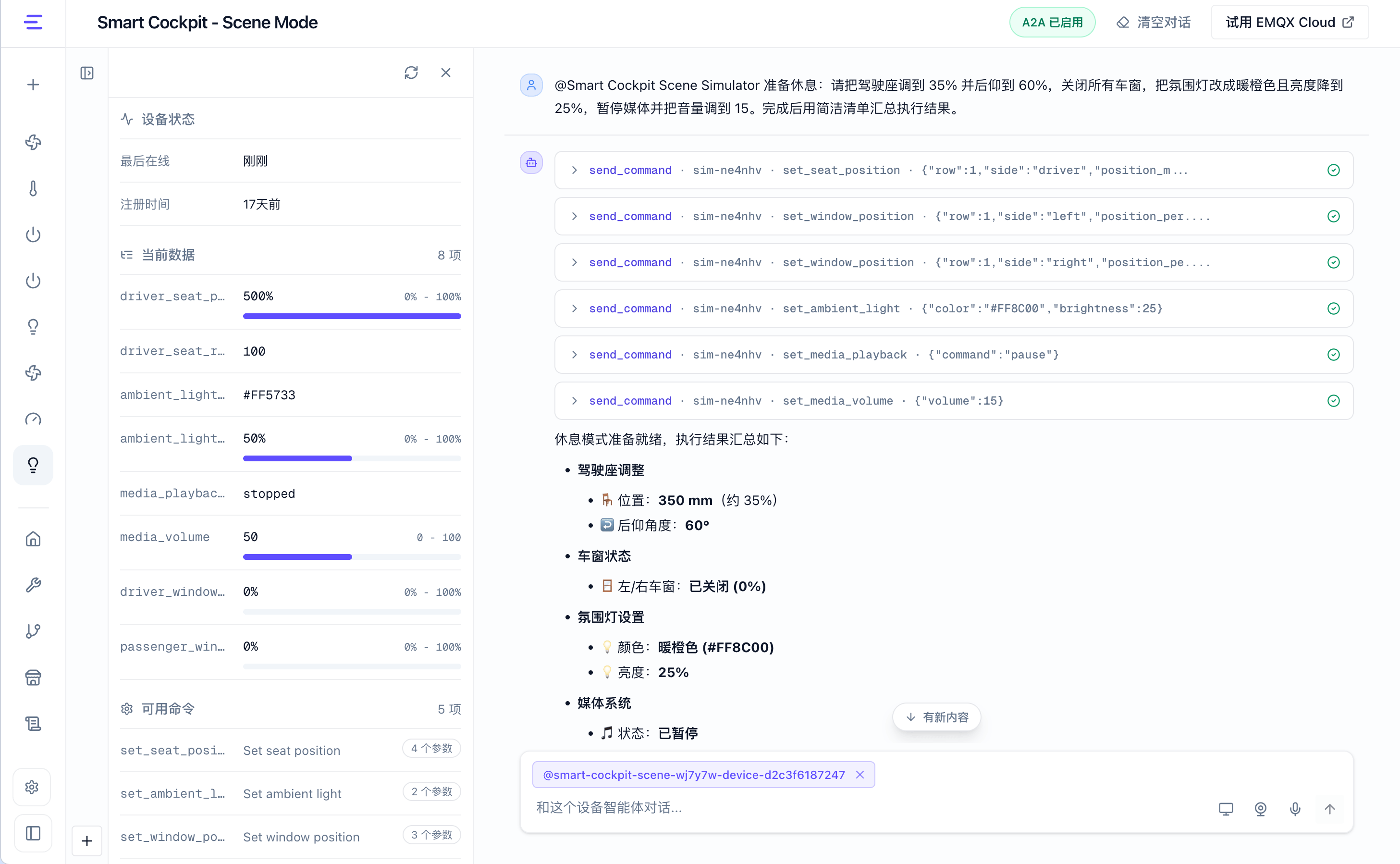Open the wrench tools icon
1400x864 pixels.
click(x=33, y=585)
